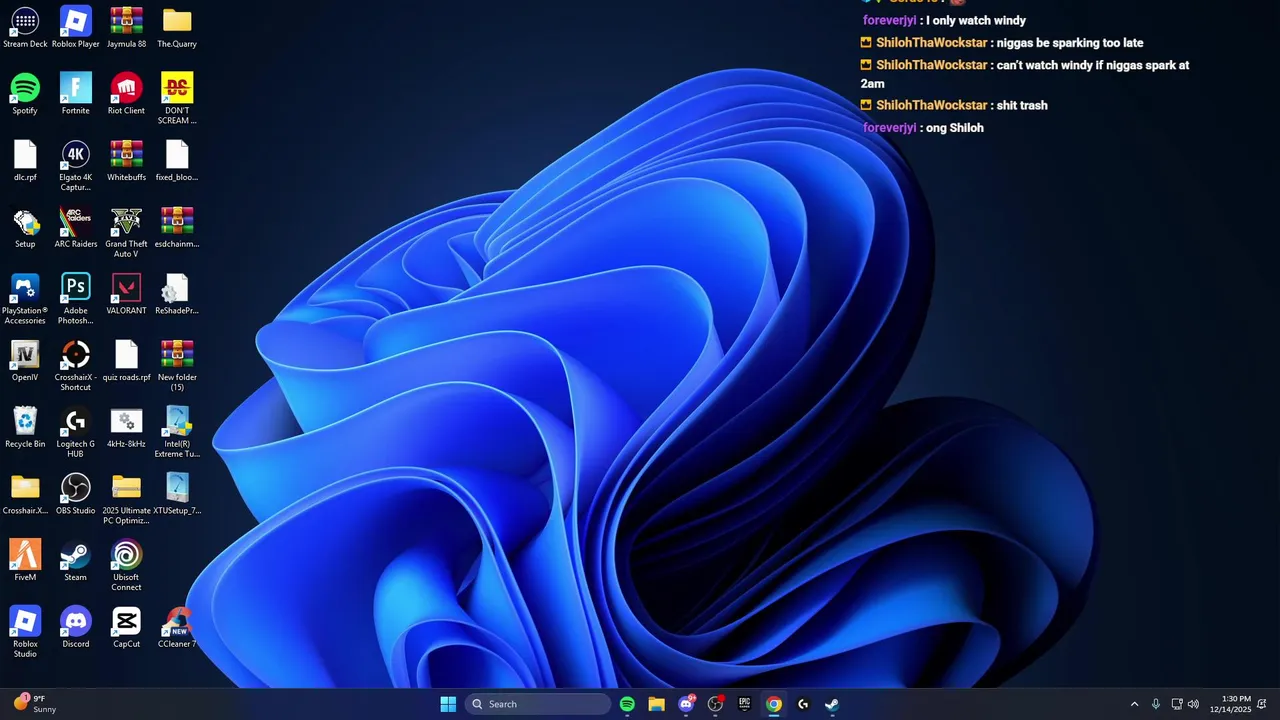
Task: Select the VALORANT desktop icon
Action: pos(126,294)
